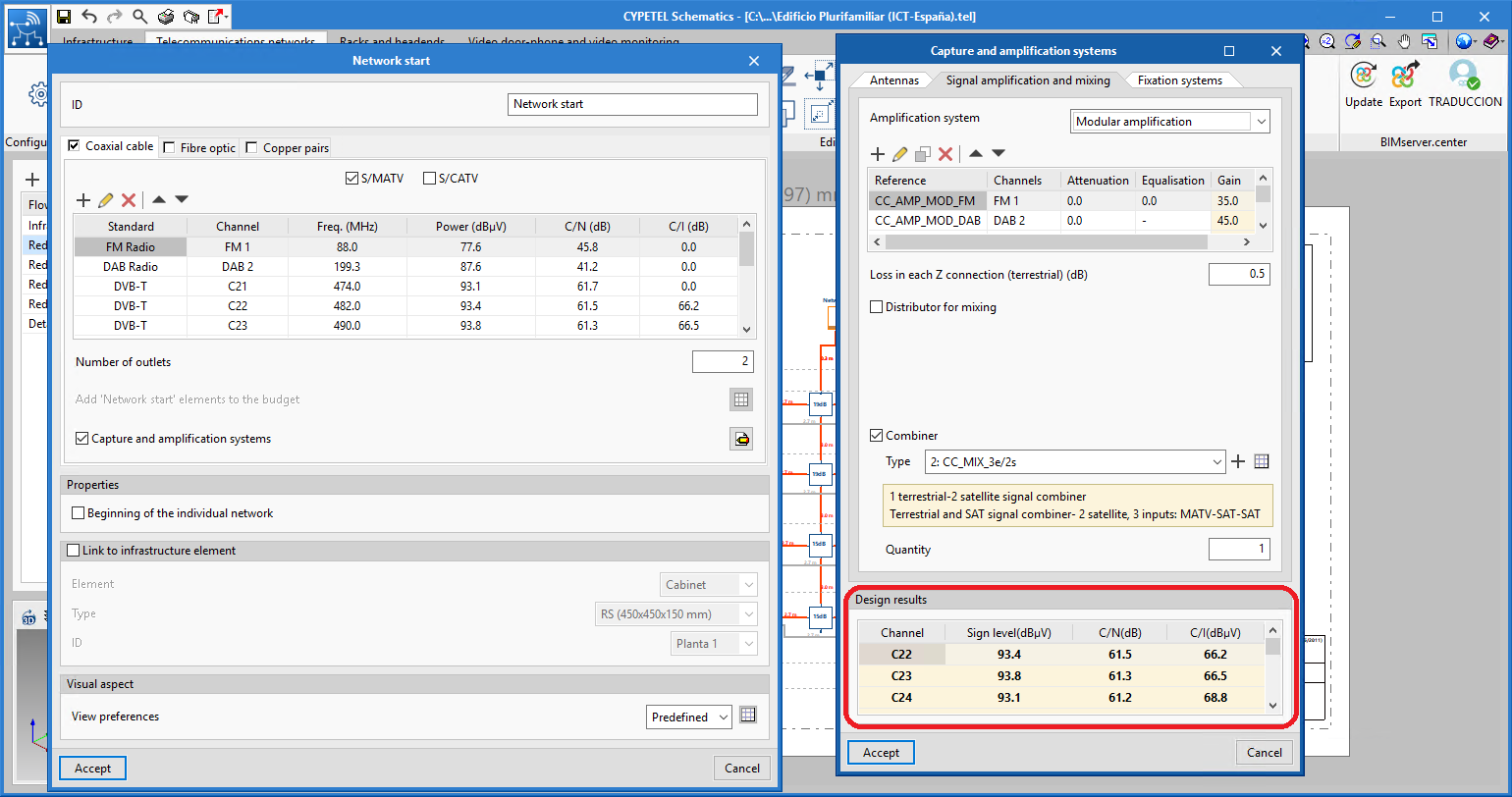The image size is (1512, 797).
Task: Click the print icon in the quick toolbar
Action: click(166, 17)
